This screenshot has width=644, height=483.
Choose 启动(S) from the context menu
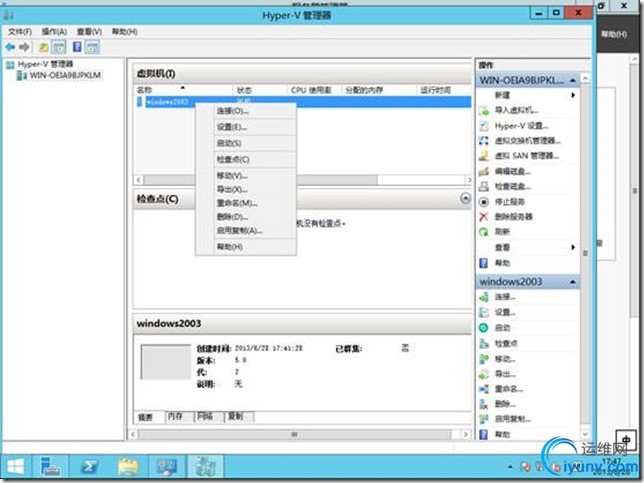click(x=245, y=143)
